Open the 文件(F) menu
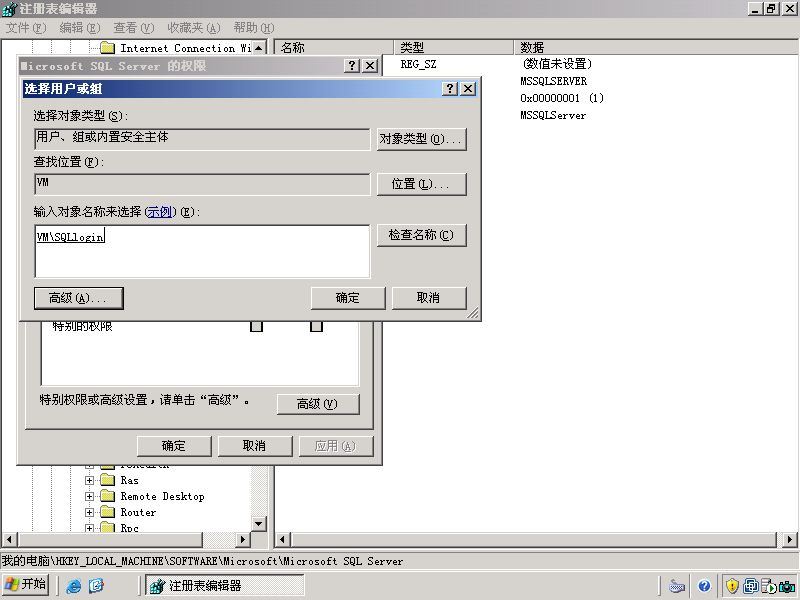 tap(26, 28)
